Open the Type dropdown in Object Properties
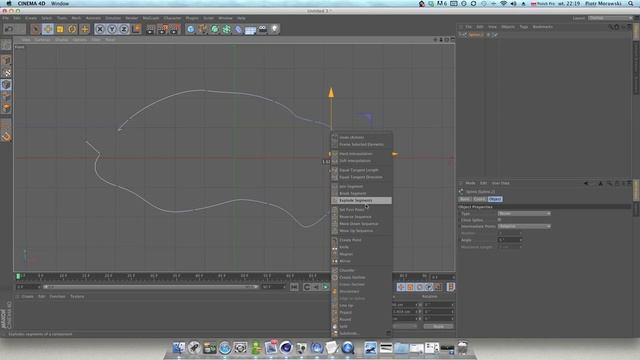Image resolution: width=640 pixels, height=360 pixels. pyautogui.click(x=524, y=213)
